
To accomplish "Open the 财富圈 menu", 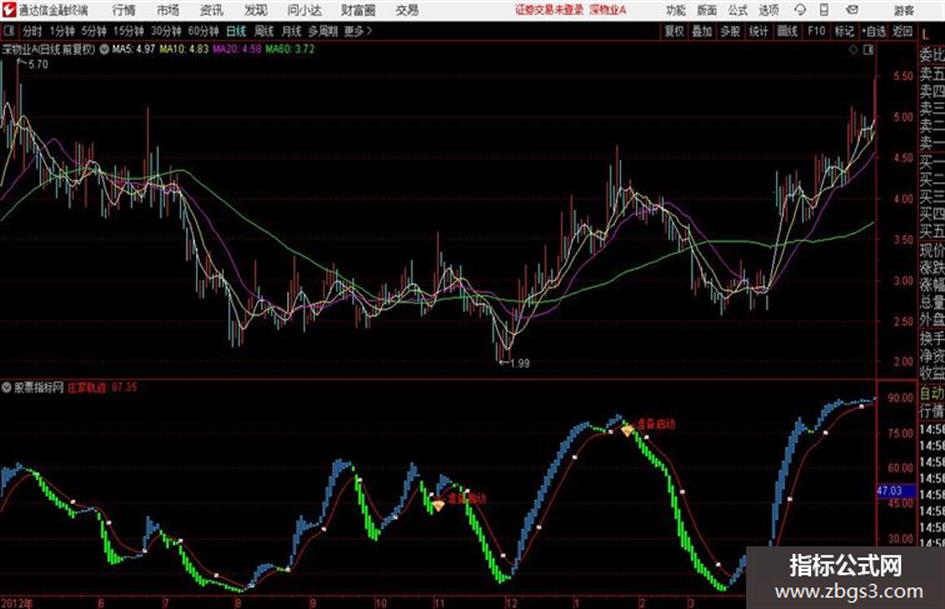I will click(x=358, y=10).
